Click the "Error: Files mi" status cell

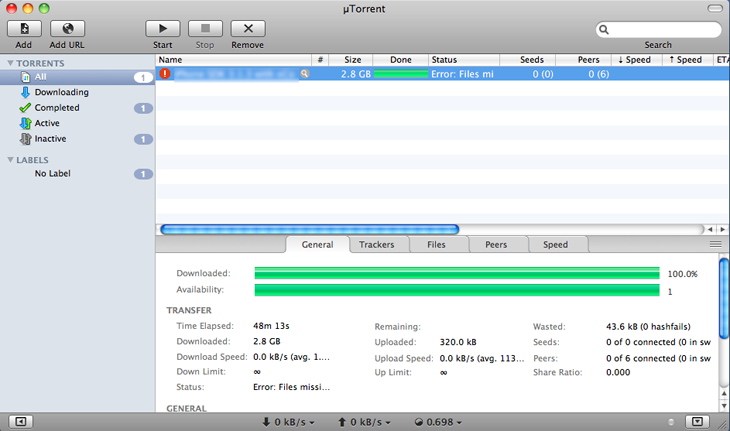(x=462, y=74)
